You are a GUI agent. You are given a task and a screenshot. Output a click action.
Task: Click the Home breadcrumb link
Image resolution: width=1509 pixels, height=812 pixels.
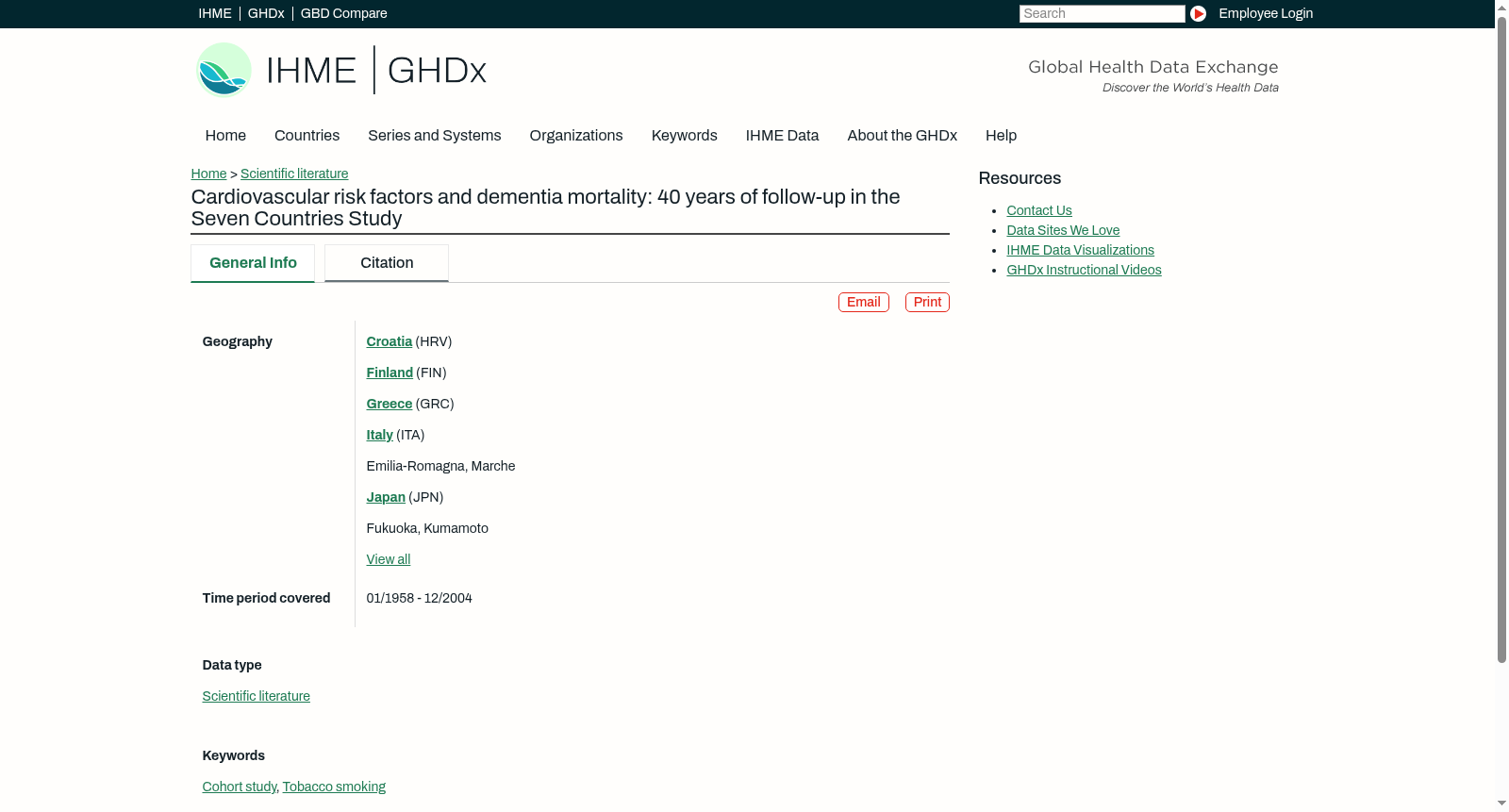click(208, 174)
